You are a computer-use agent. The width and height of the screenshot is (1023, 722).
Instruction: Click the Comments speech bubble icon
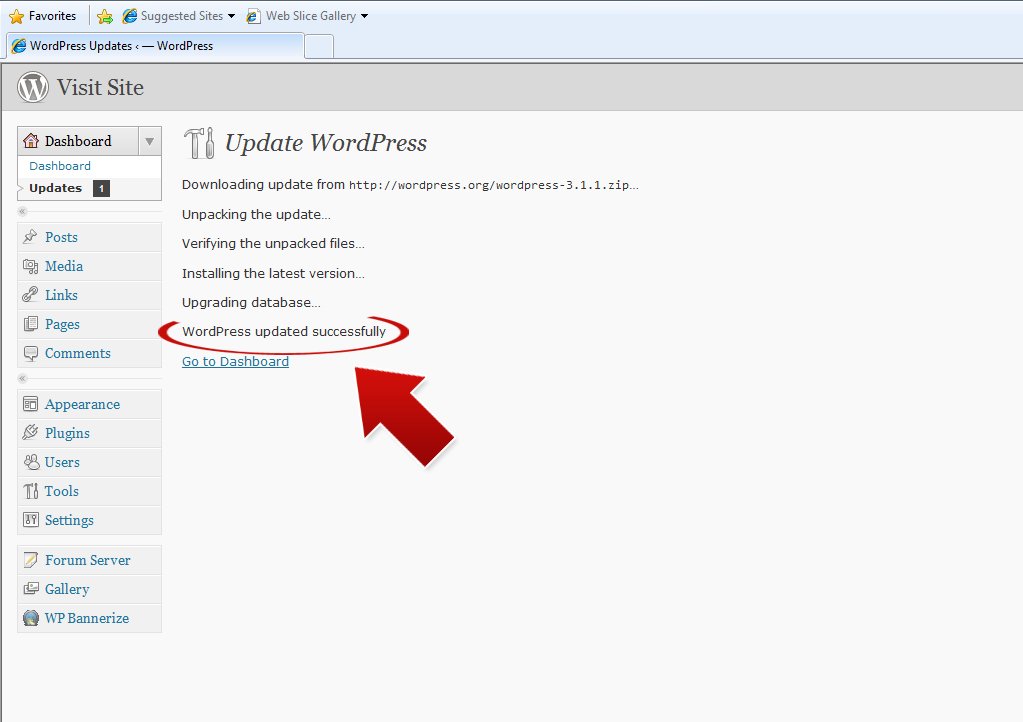30,353
